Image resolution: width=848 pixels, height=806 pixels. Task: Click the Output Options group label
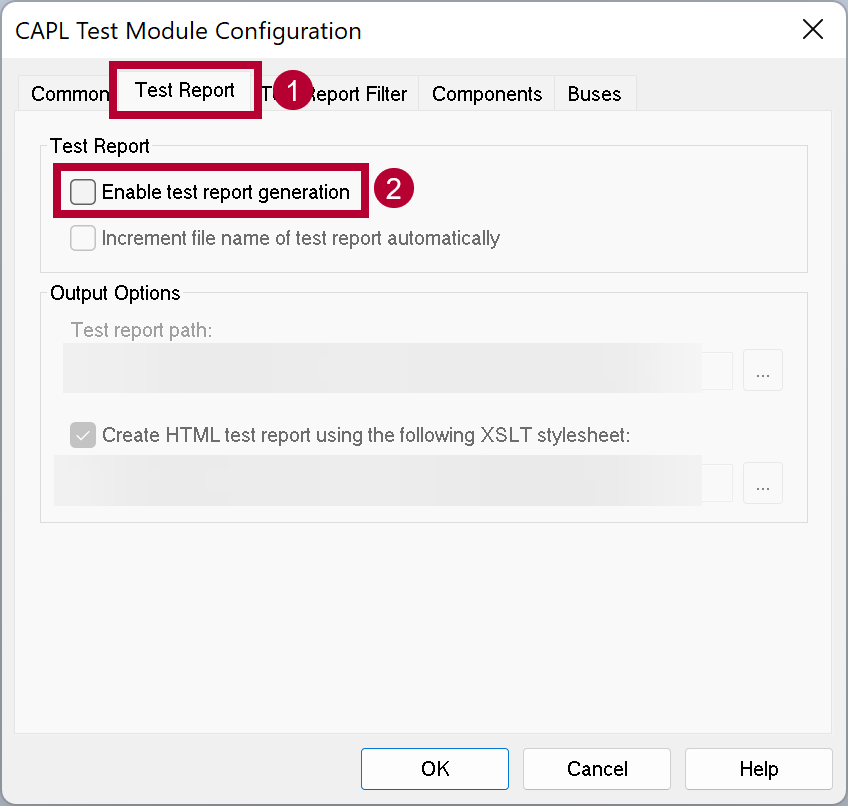click(x=115, y=293)
